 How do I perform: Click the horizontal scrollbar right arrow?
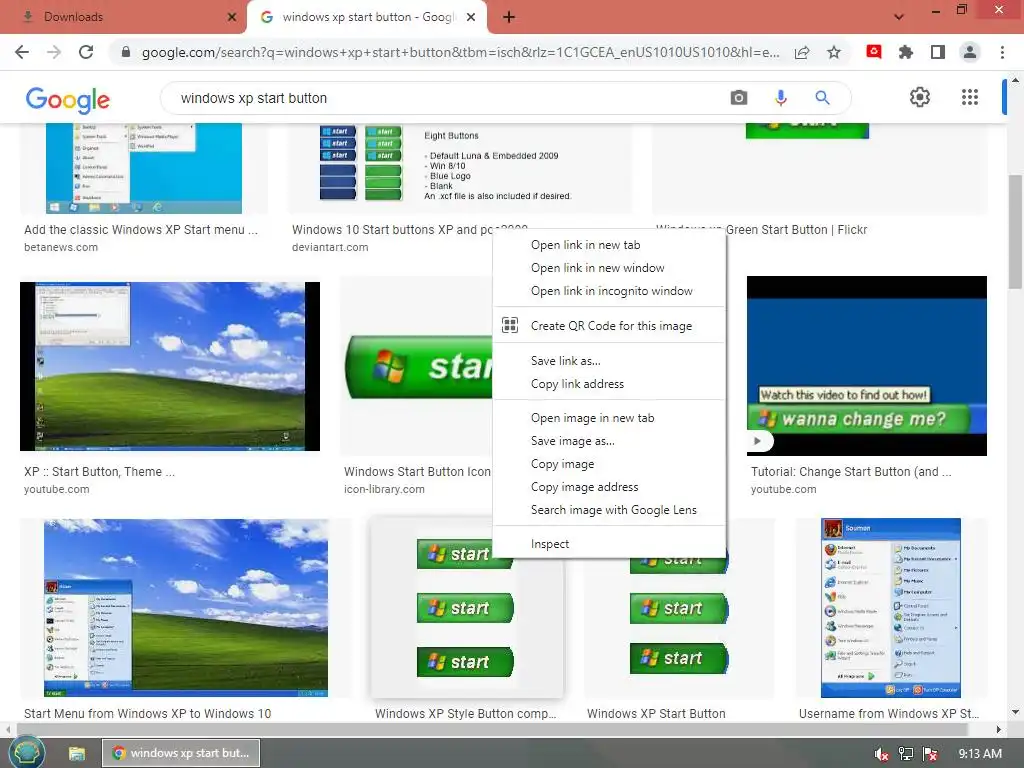[998, 729]
